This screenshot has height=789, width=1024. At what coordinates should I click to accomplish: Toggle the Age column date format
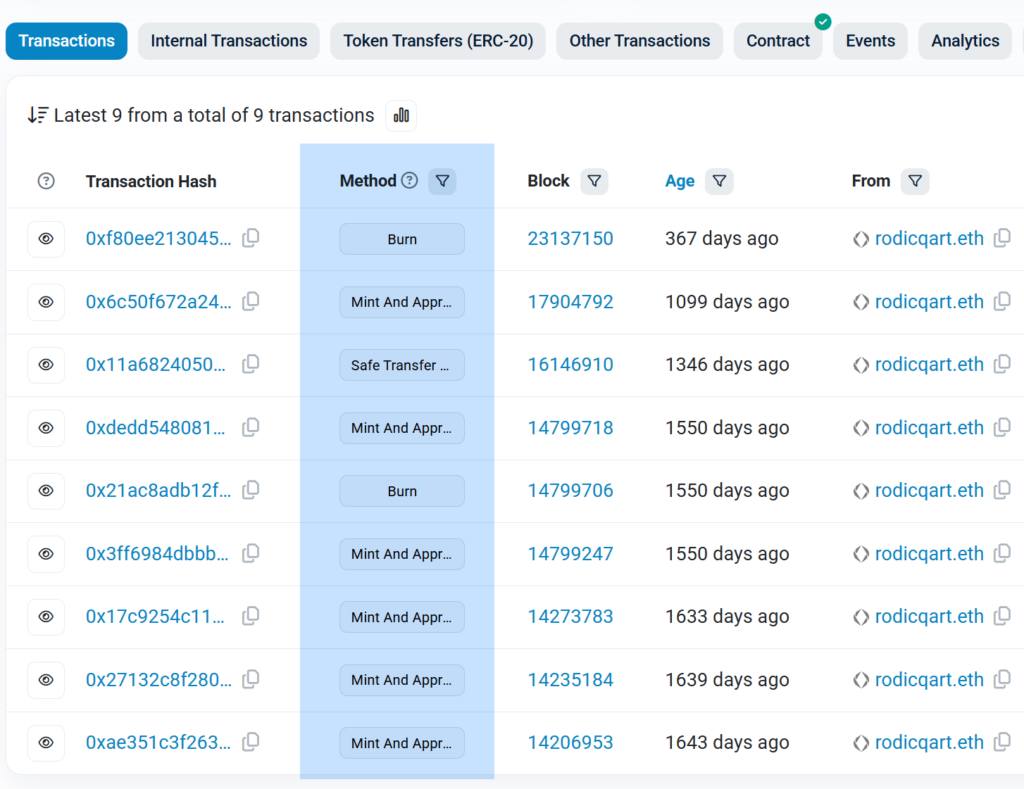(x=679, y=181)
